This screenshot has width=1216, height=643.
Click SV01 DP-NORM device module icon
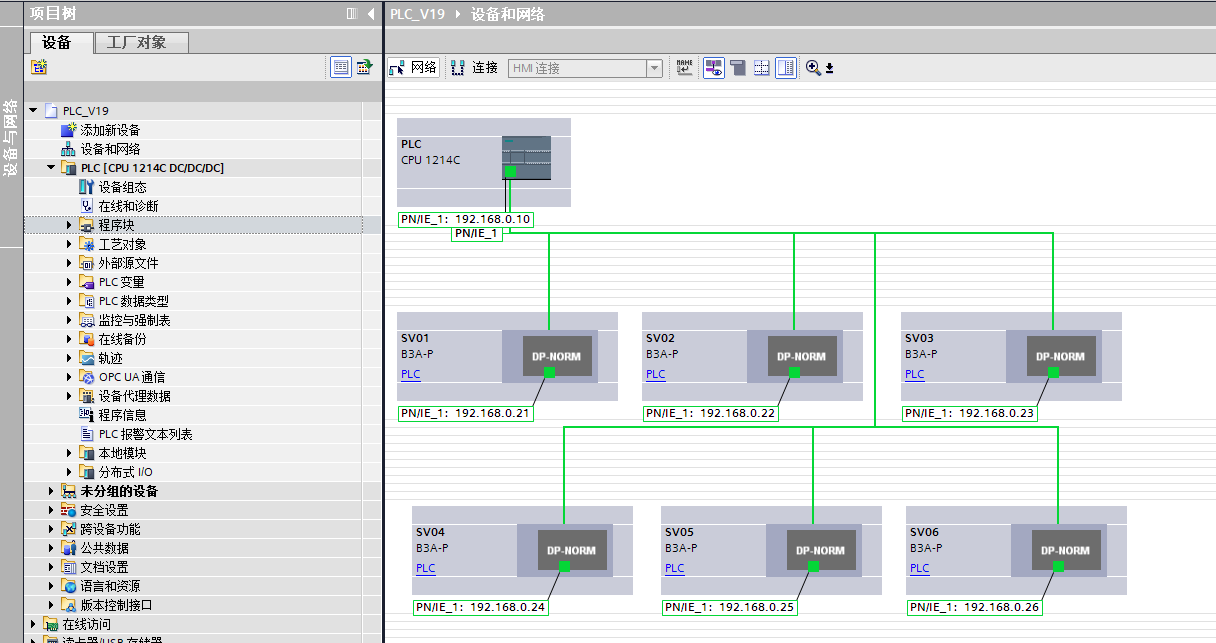[556, 356]
